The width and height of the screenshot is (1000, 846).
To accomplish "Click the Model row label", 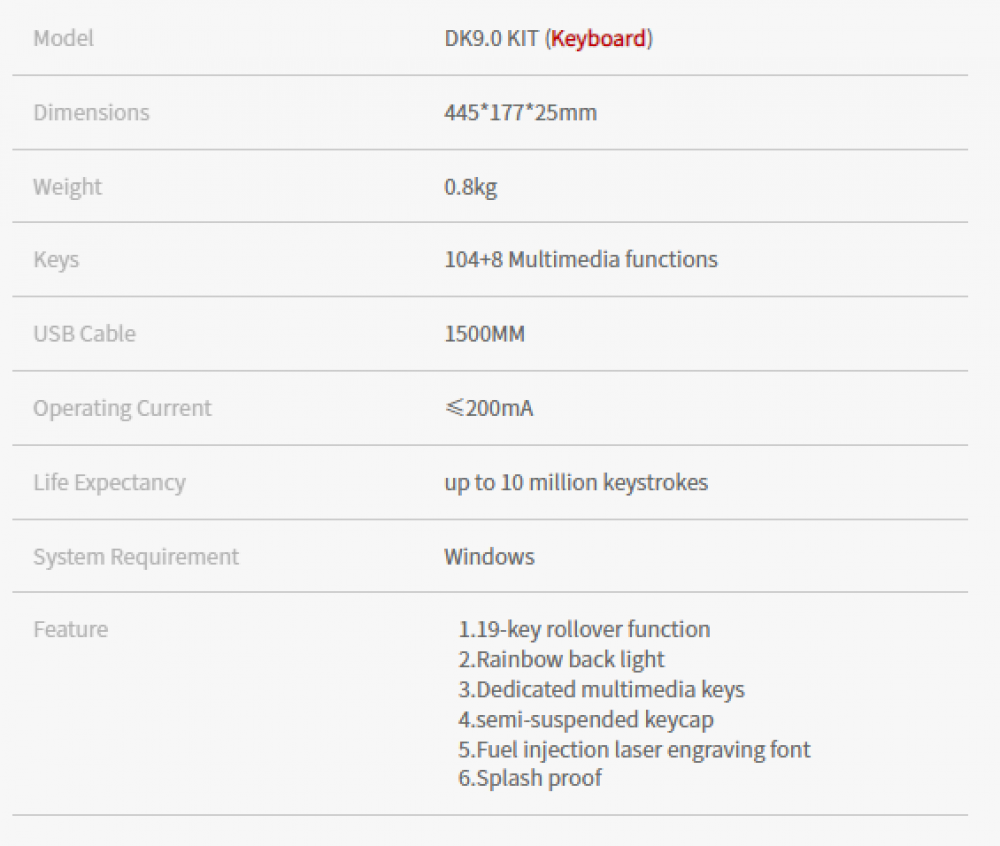I will [x=63, y=39].
